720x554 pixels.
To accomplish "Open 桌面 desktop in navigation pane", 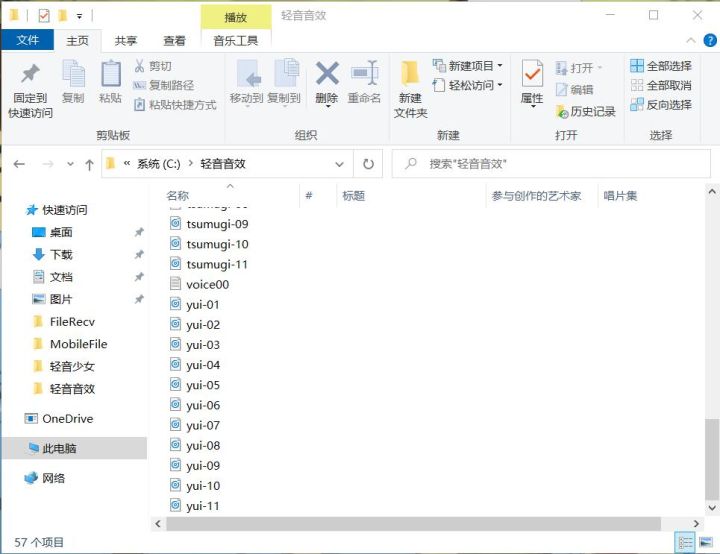I will [61, 232].
